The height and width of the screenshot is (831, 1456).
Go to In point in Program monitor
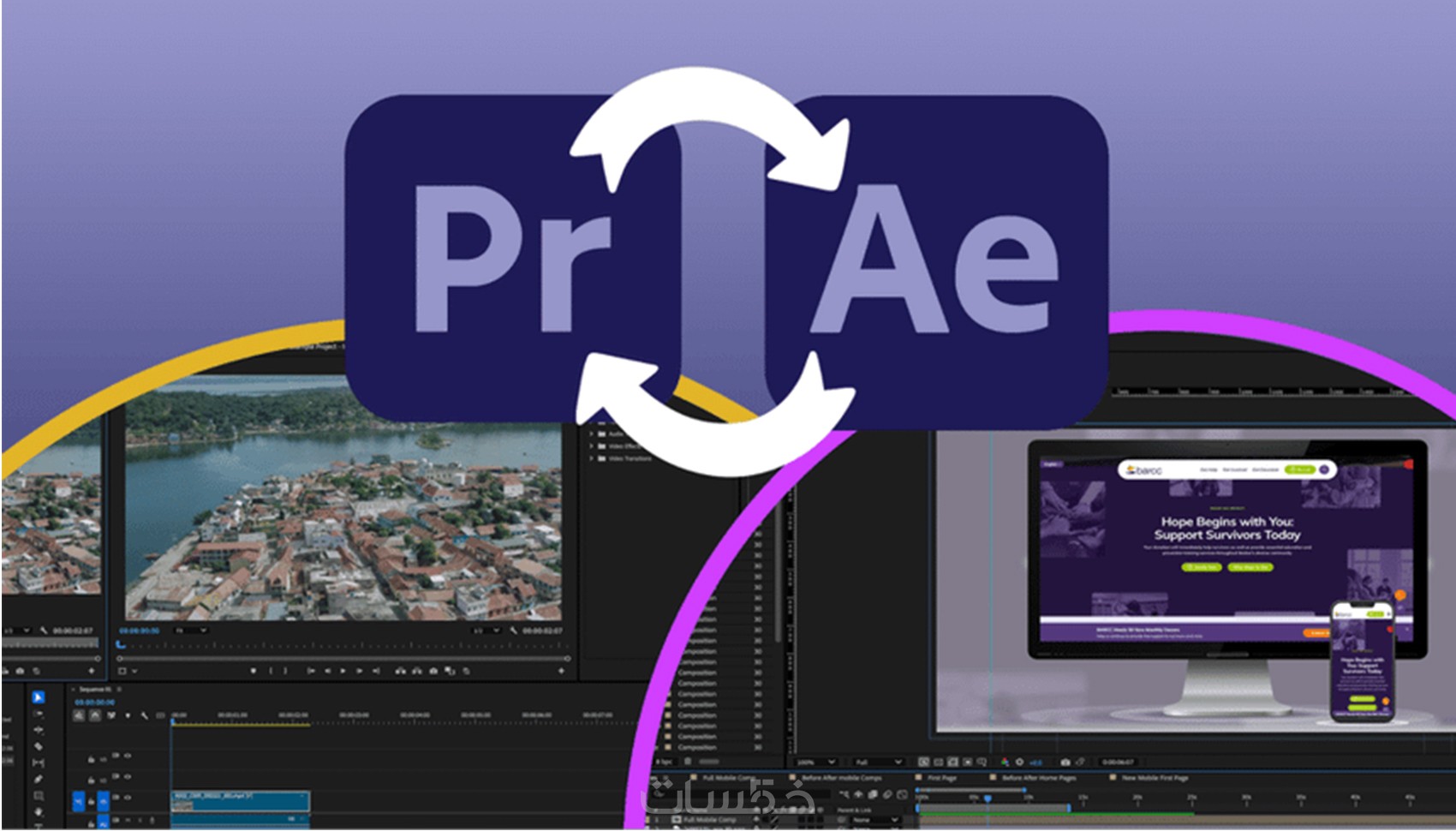click(310, 671)
